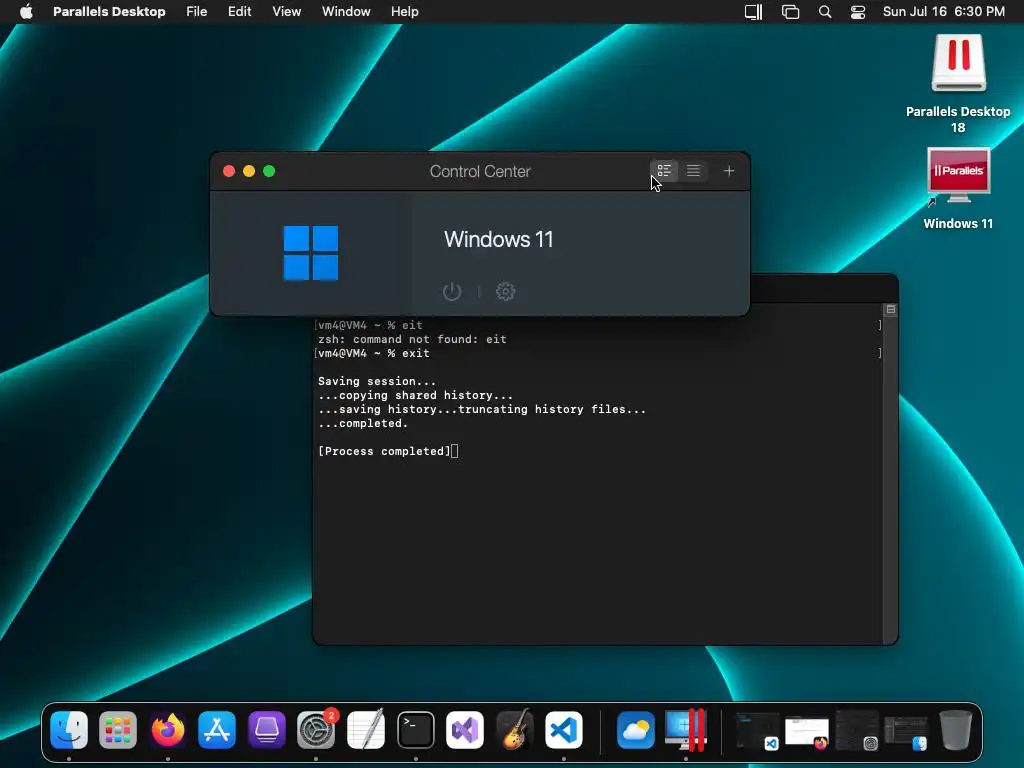Image resolution: width=1024 pixels, height=768 pixels.
Task: Switch Control Center to expanded view
Action: 664,171
